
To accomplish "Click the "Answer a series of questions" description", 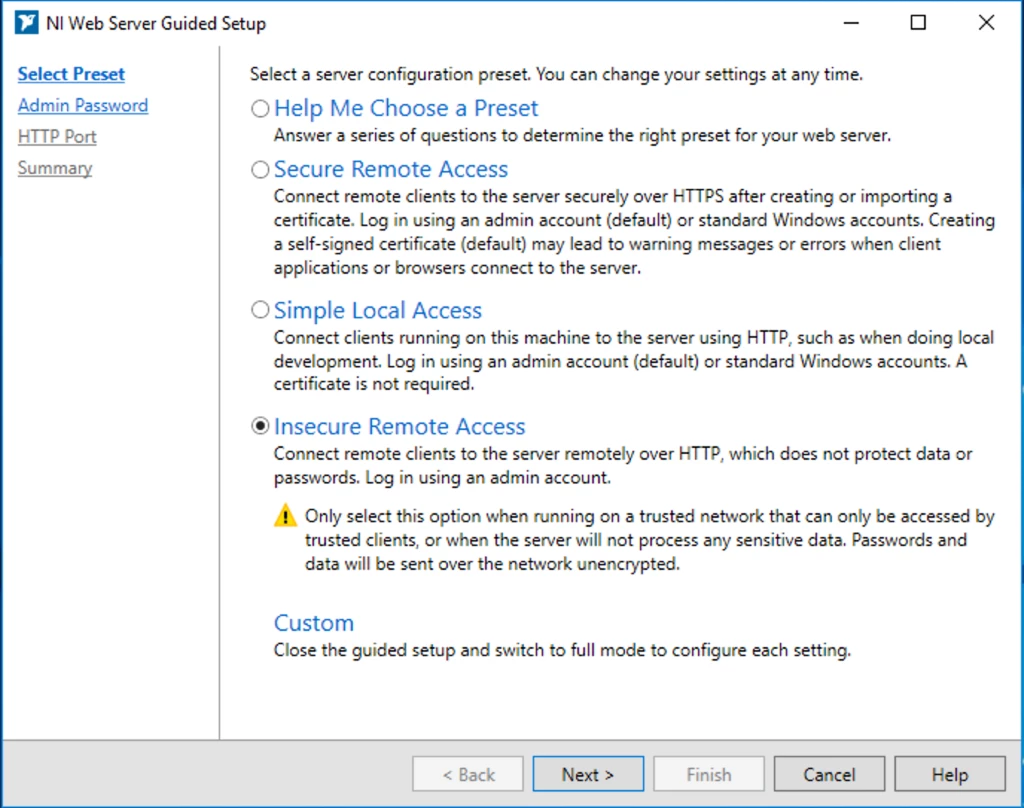I will pyautogui.click(x=582, y=135).
